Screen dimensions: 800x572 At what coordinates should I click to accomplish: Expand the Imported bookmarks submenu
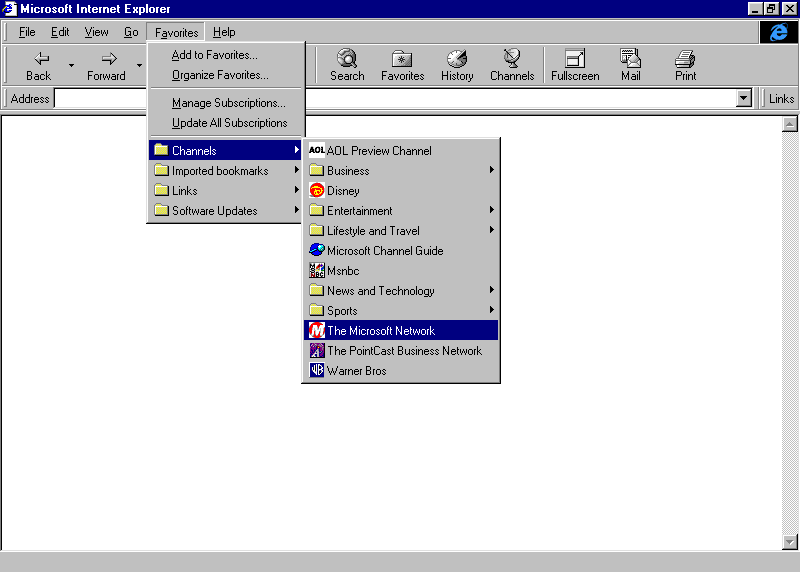coord(226,170)
